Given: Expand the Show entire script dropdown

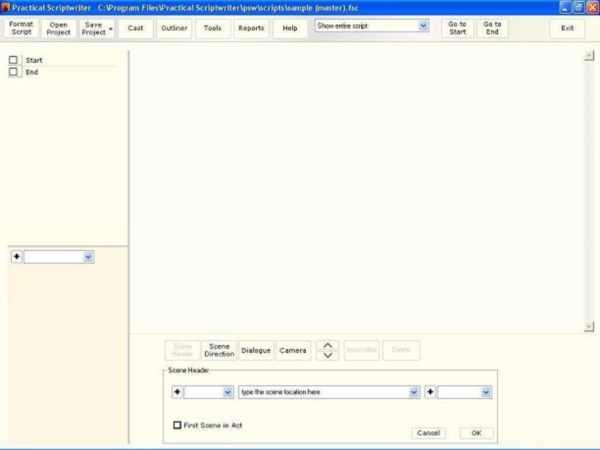Looking at the screenshot, I should pos(423,26).
